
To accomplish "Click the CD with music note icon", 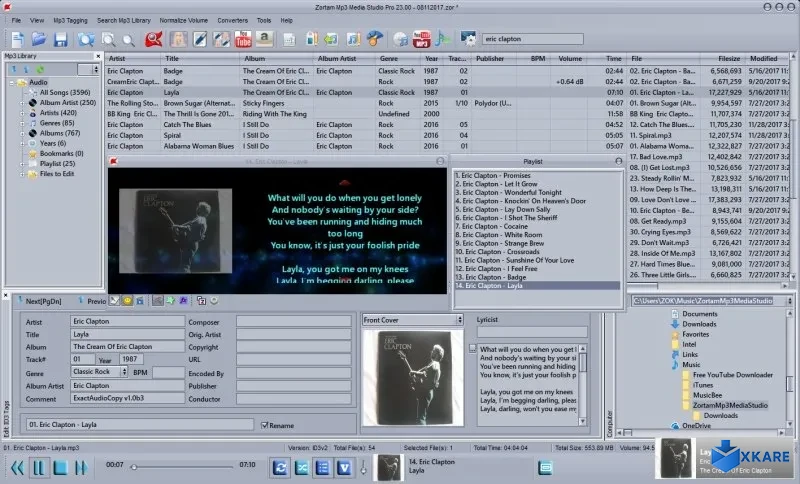I will click(x=401, y=39).
